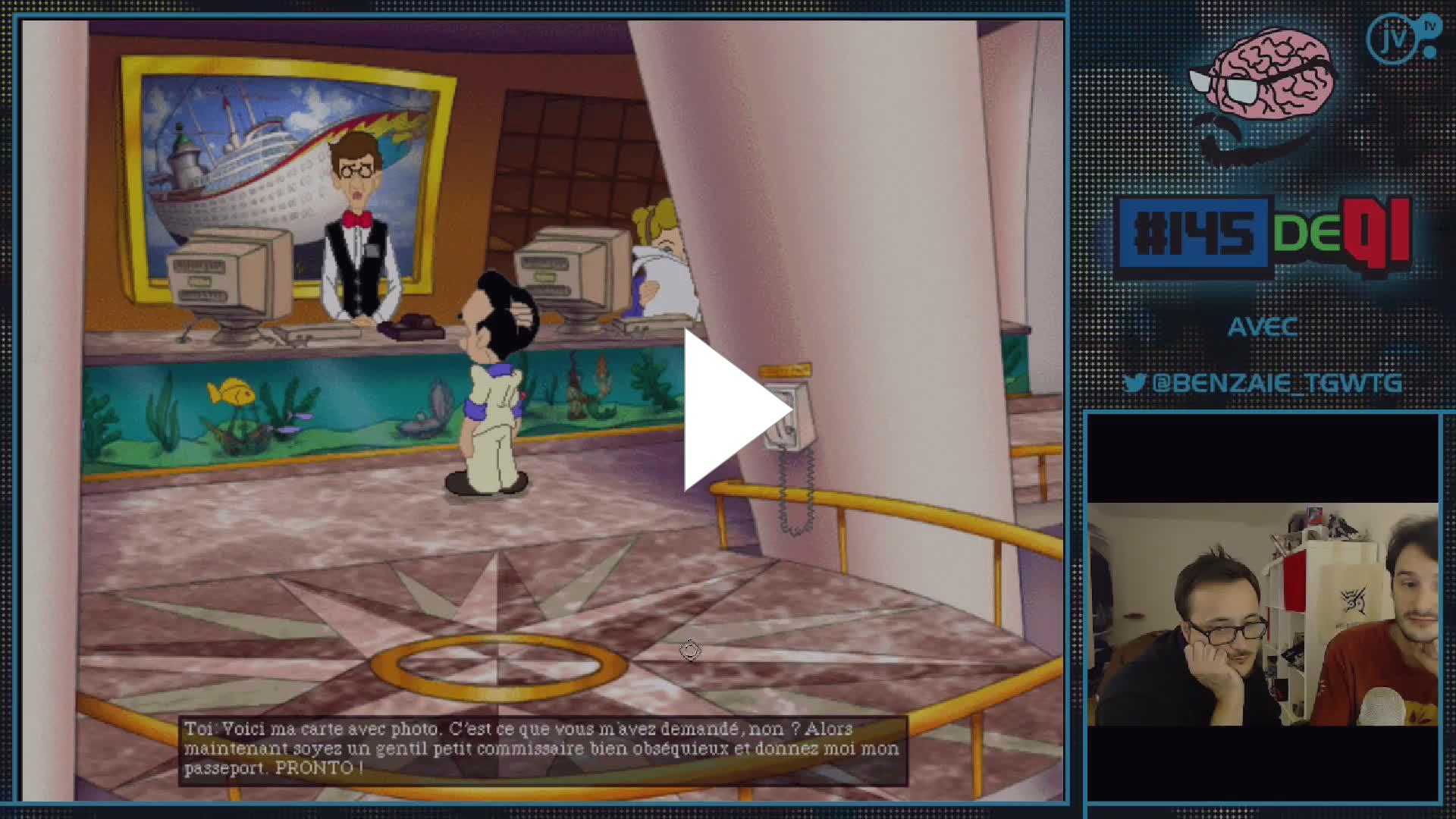Click the jv tv logo
1456x819 pixels.
point(1401,38)
